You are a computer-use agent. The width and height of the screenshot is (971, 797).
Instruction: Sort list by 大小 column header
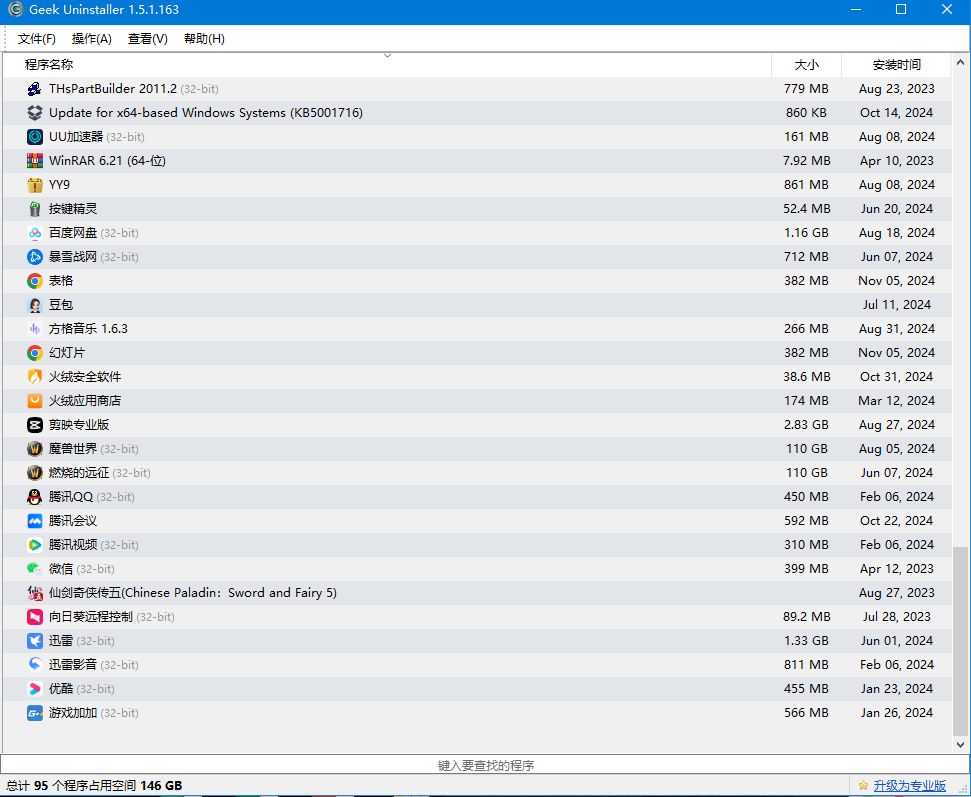tap(806, 64)
